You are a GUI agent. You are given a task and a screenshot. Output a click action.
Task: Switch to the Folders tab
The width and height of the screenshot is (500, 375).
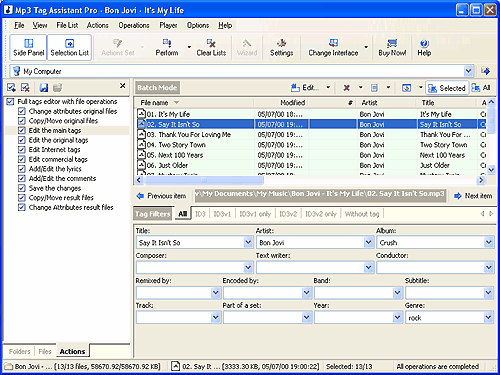click(19, 351)
